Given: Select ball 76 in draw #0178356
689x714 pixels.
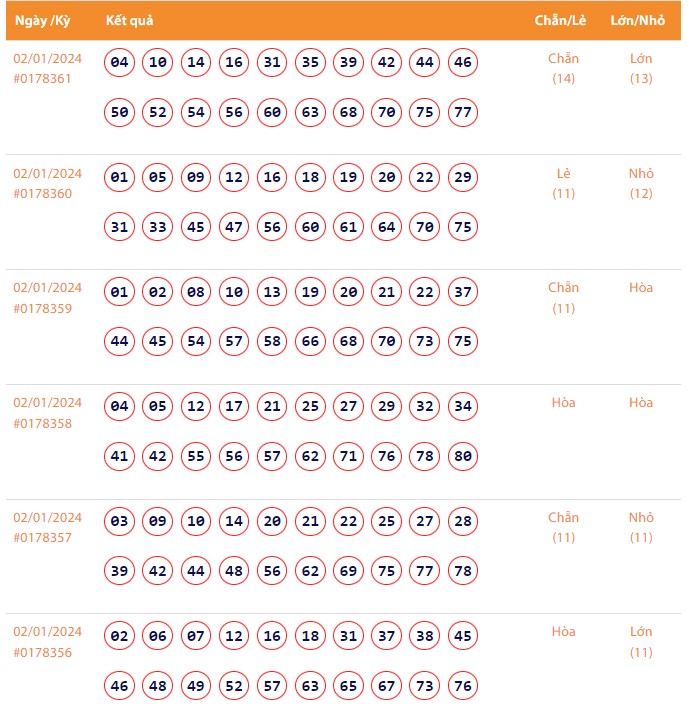Looking at the screenshot, I should (462, 686).
